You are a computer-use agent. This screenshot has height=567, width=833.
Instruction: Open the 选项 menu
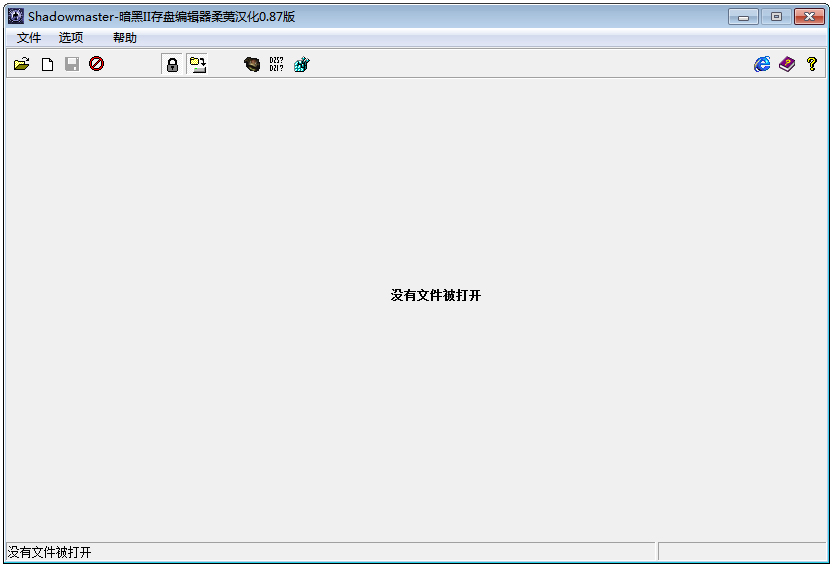71,38
